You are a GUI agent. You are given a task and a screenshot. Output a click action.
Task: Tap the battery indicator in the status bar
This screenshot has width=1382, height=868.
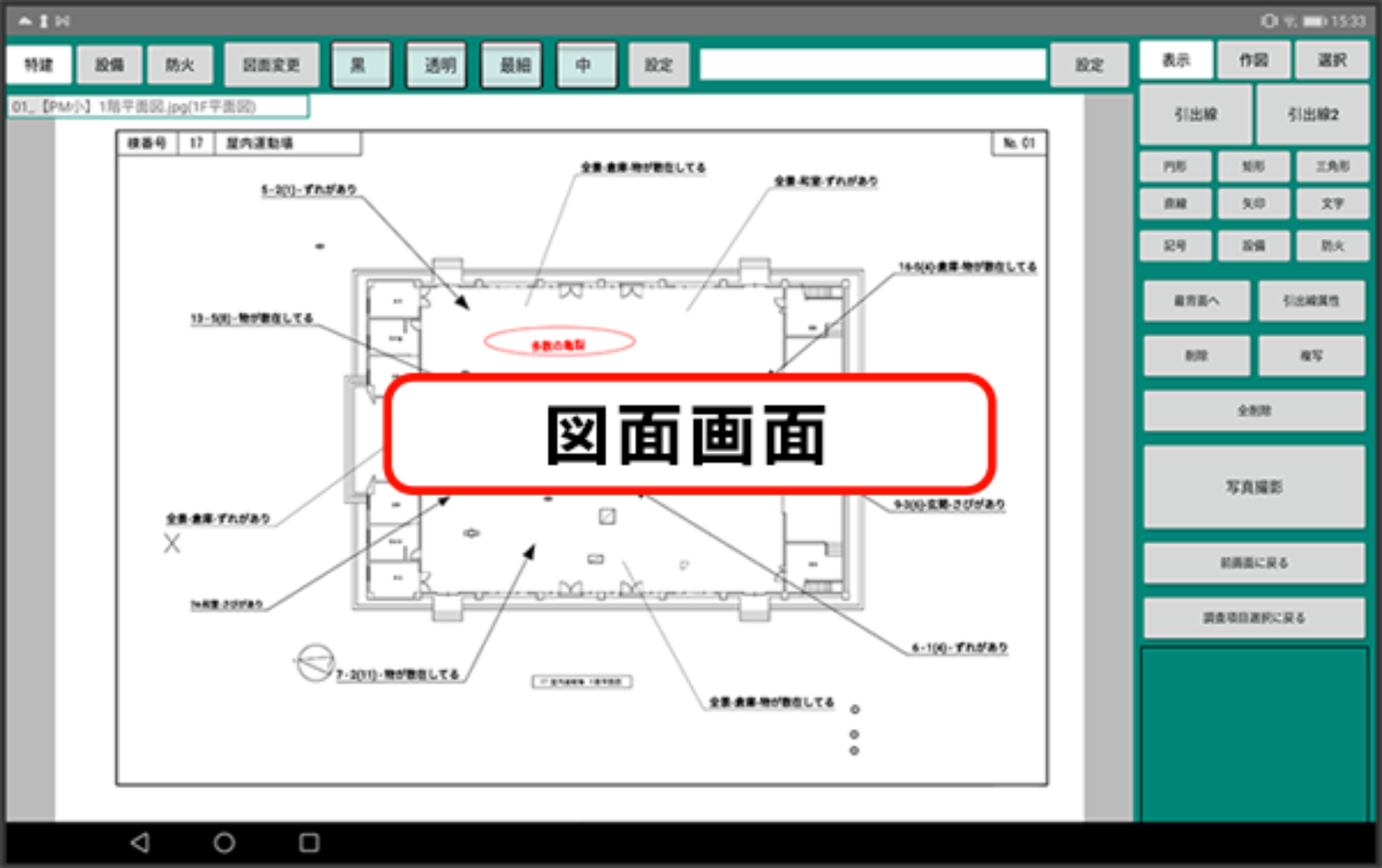pyautogui.click(x=1314, y=21)
